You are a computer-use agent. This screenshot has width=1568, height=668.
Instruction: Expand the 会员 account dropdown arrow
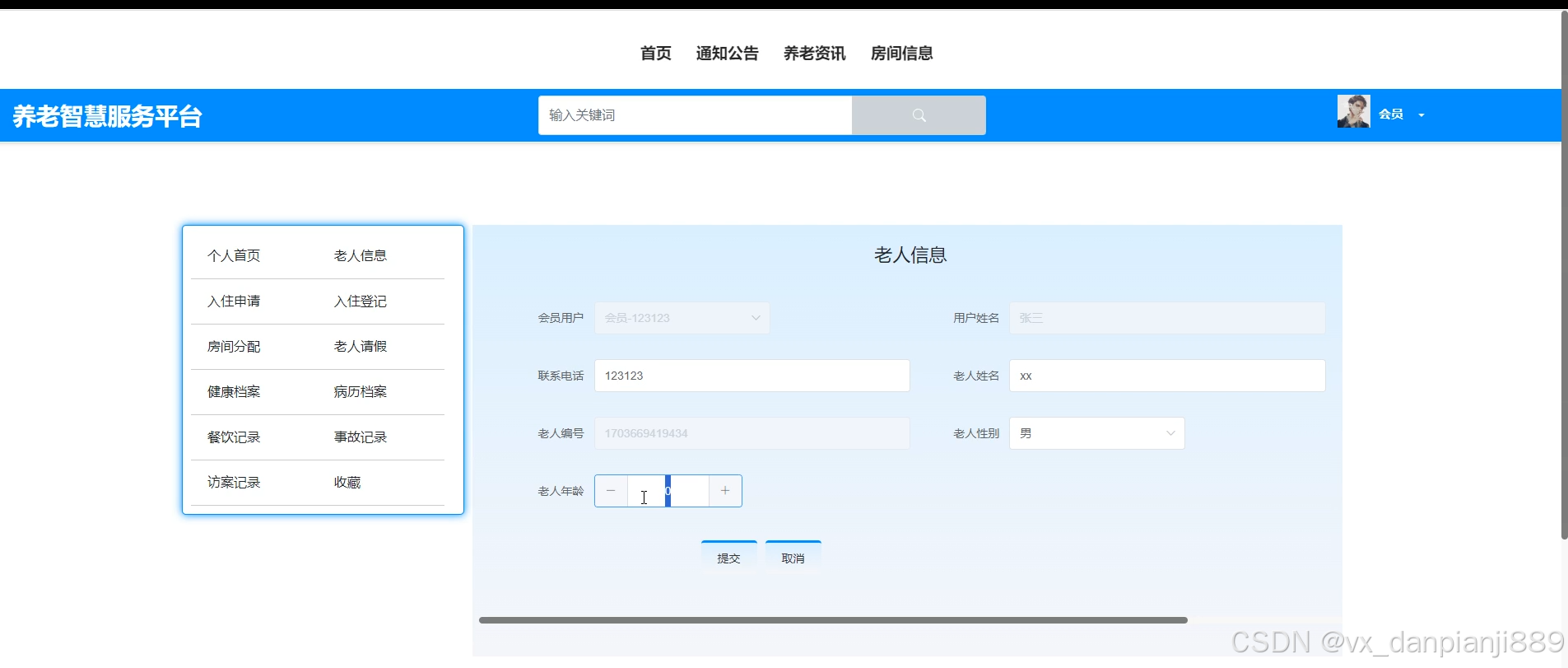pos(1421,115)
